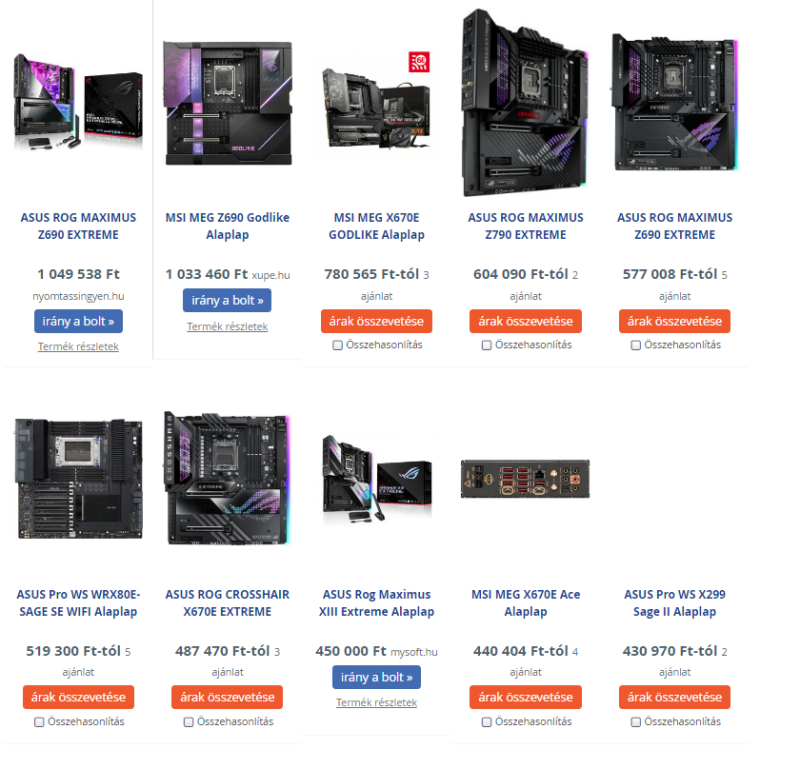Image resolution: width=800 pixels, height=769 pixels.
Task: Open the ASUS ROG CROSSHAIR X670E EXTREME image
Action: (228, 478)
